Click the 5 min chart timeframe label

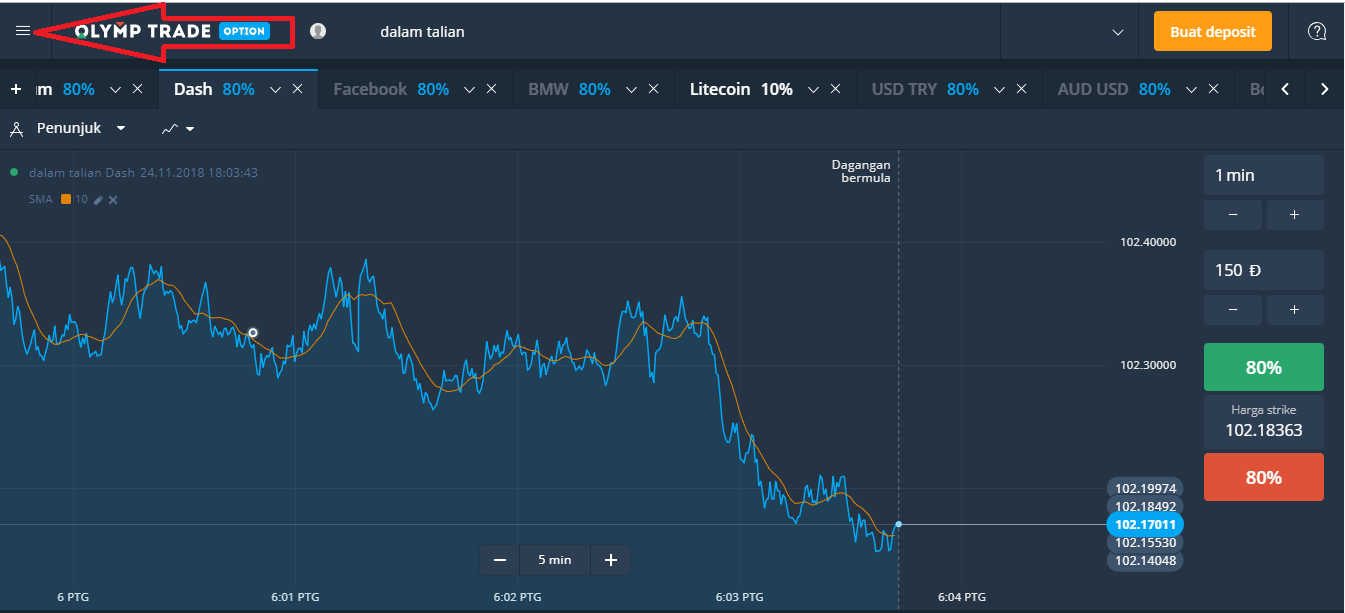(555, 560)
